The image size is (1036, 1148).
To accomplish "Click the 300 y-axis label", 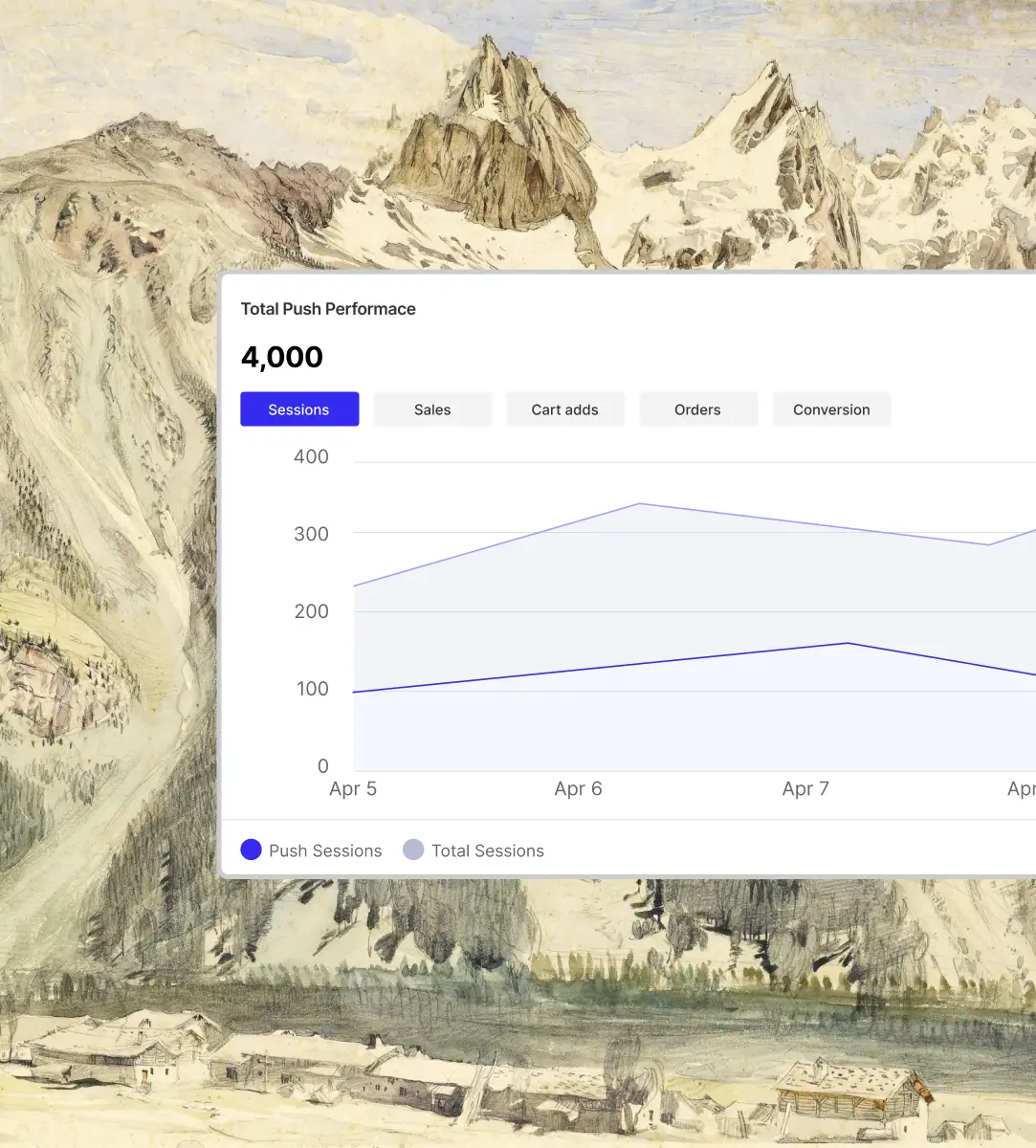I will click(311, 535).
